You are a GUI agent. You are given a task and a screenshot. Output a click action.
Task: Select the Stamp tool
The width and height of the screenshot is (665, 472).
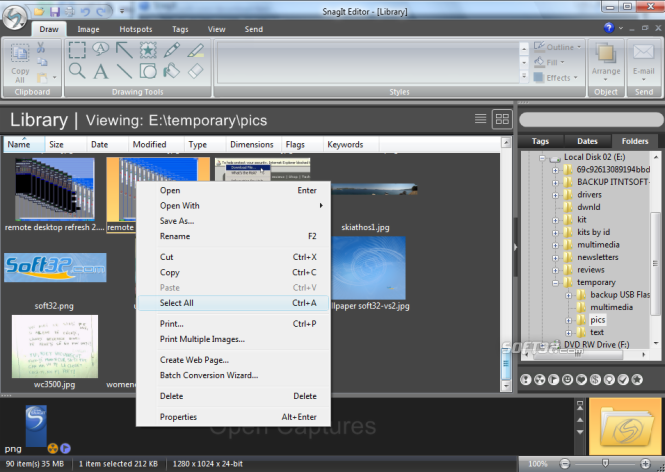pos(148,50)
